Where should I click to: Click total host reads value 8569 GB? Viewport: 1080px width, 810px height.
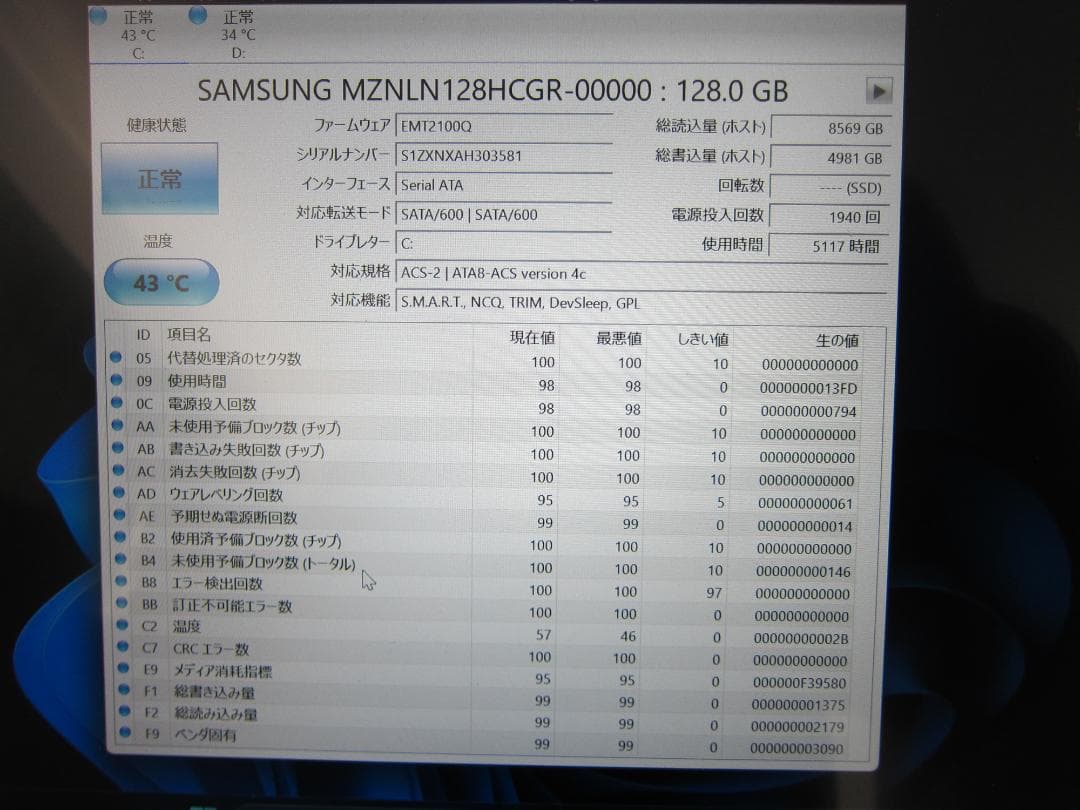click(830, 128)
